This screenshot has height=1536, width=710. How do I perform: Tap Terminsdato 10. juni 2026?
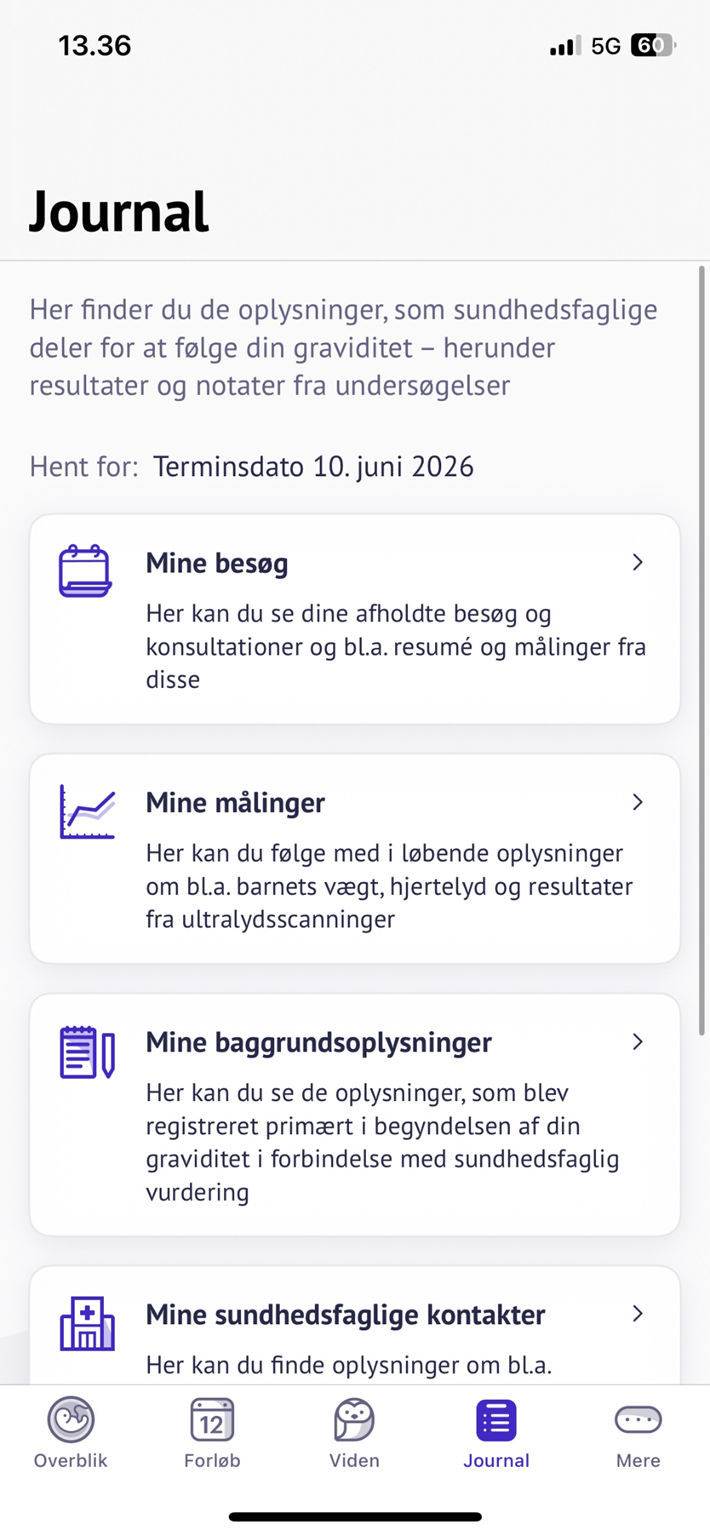[x=313, y=466]
